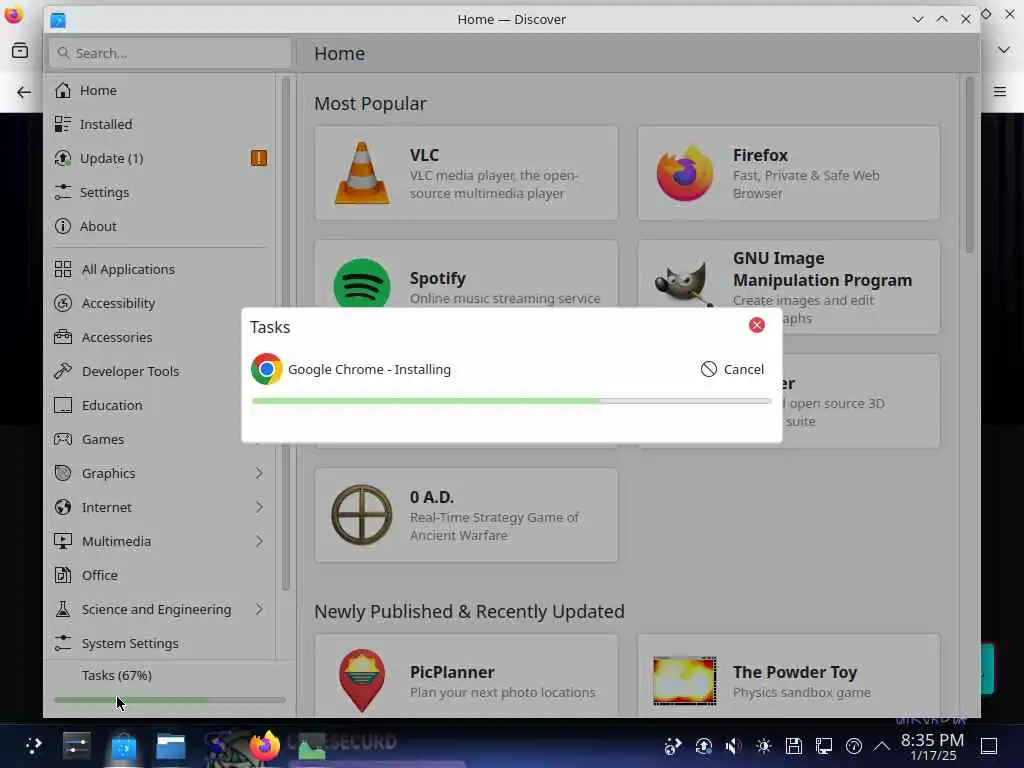Expand the Graphics subcategories chevron
The height and width of the screenshot is (768, 1024).
[259, 473]
